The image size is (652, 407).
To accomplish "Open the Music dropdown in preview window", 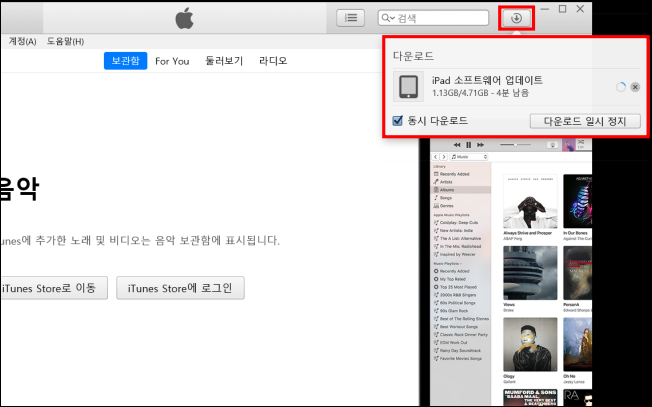I will pyautogui.click(x=469, y=157).
